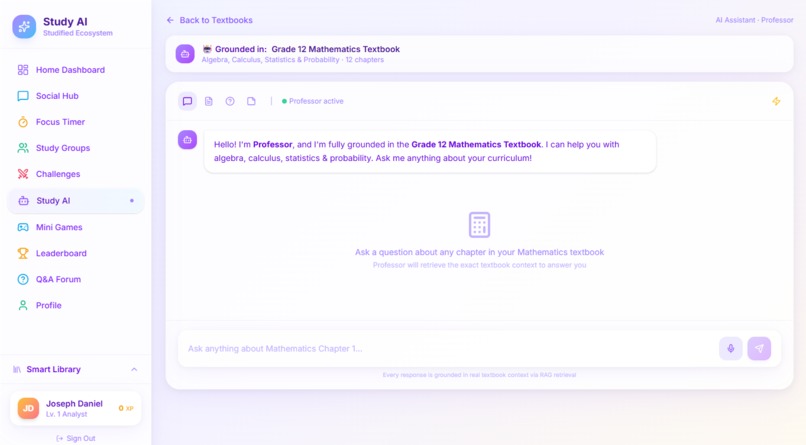806x445 pixels.
Task: Click 'Lv. 1 Analyst' level text
Action: click(x=66, y=414)
